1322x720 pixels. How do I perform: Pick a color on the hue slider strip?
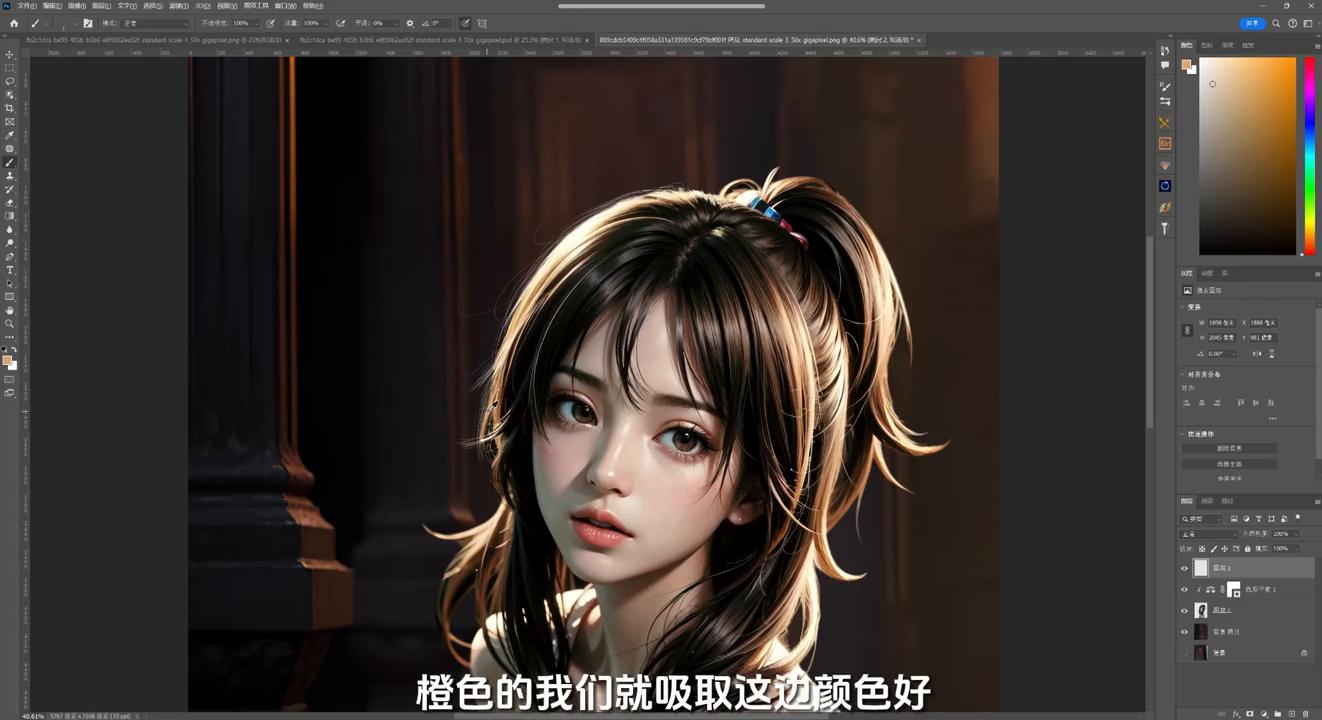(x=1309, y=150)
